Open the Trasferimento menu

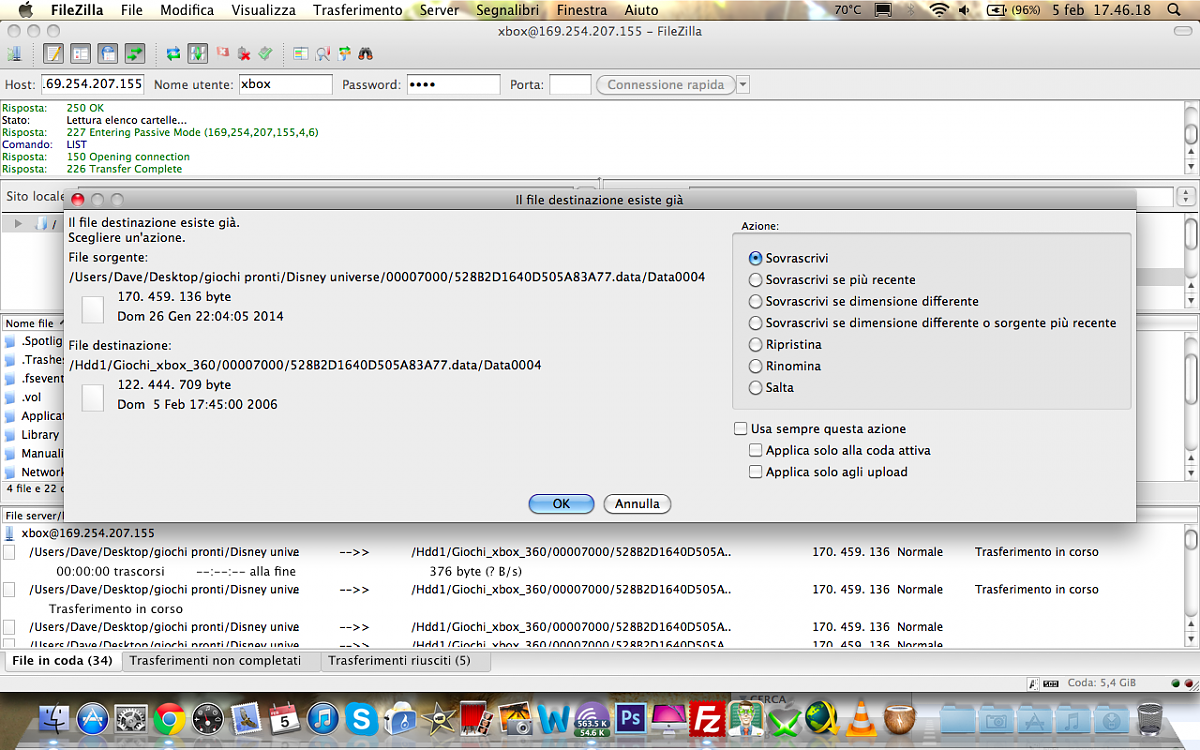(357, 10)
